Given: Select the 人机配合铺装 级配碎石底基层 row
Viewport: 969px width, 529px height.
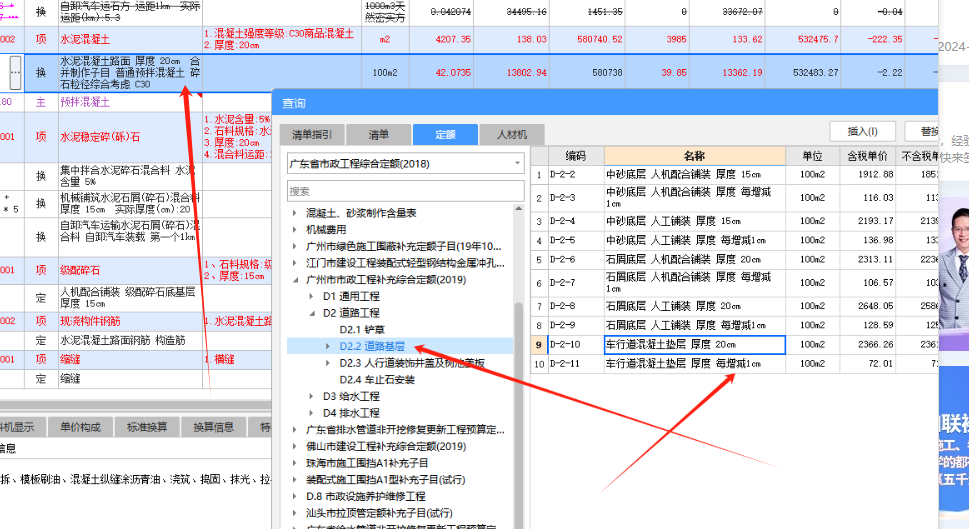Looking at the screenshot, I should point(130,297).
